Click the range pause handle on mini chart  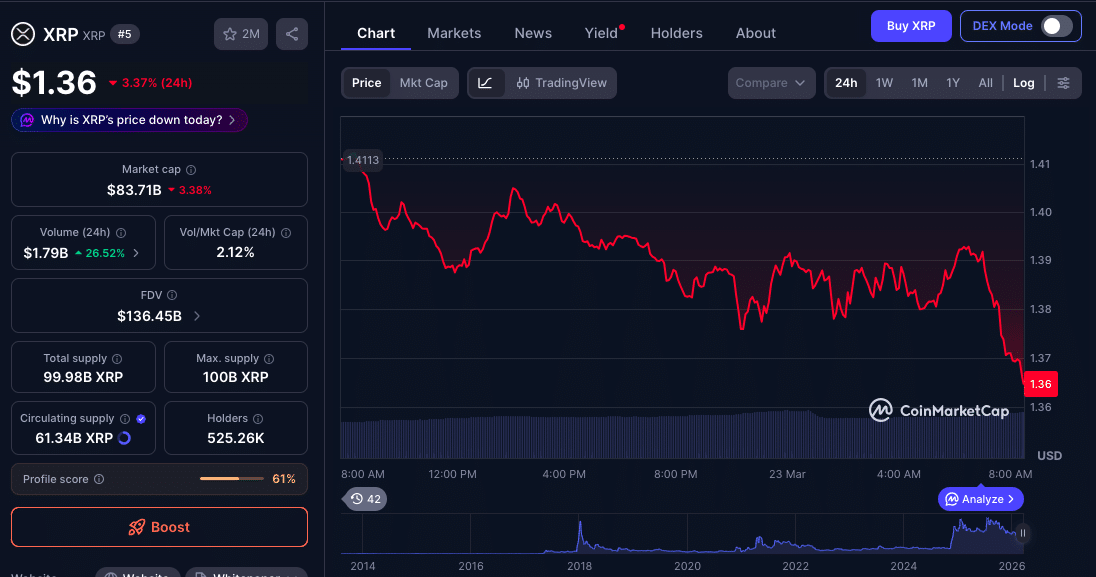click(1023, 533)
